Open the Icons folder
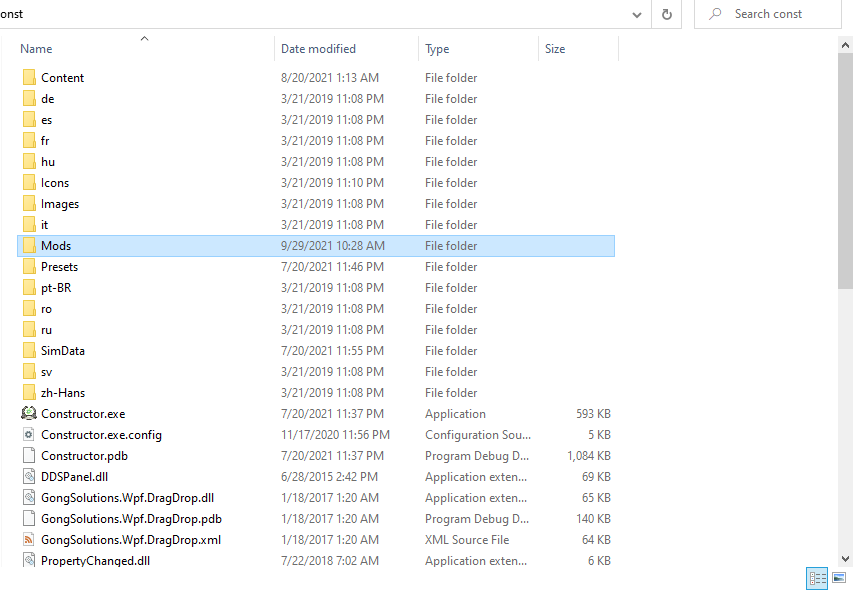Image resolution: width=853 pixels, height=590 pixels. tap(55, 182)
